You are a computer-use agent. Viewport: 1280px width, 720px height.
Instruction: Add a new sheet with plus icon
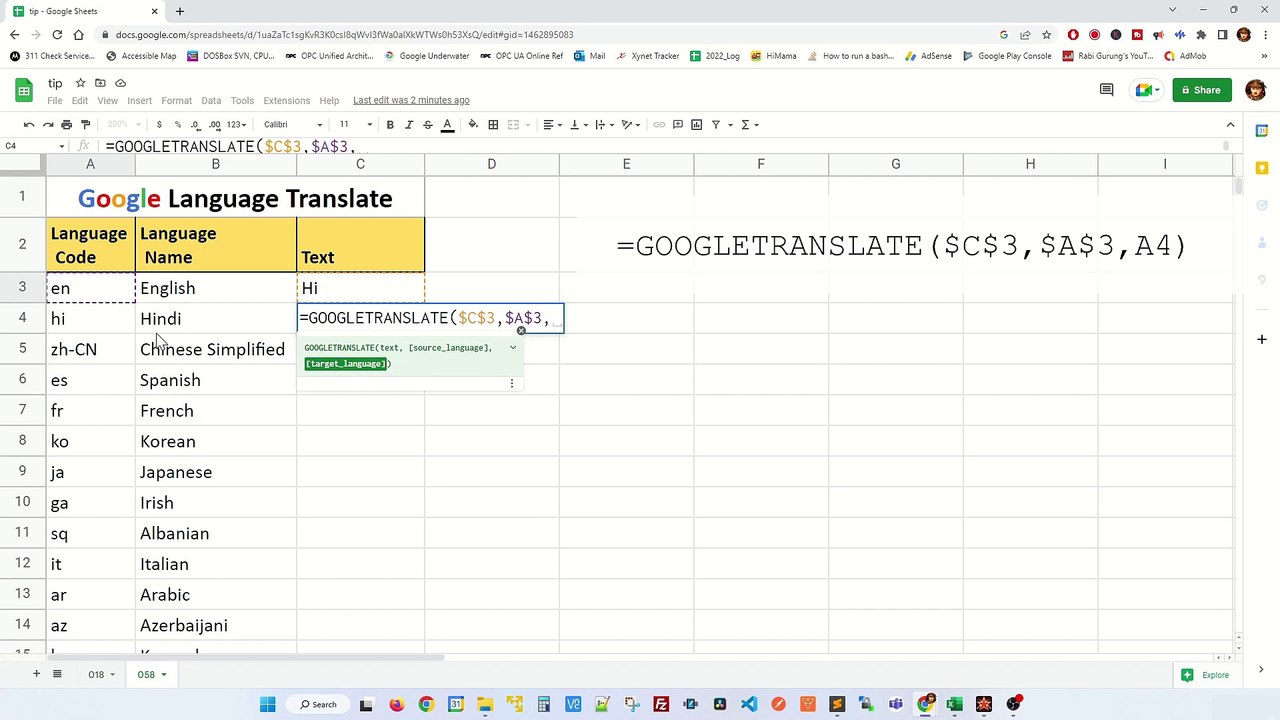pos(36,674)
